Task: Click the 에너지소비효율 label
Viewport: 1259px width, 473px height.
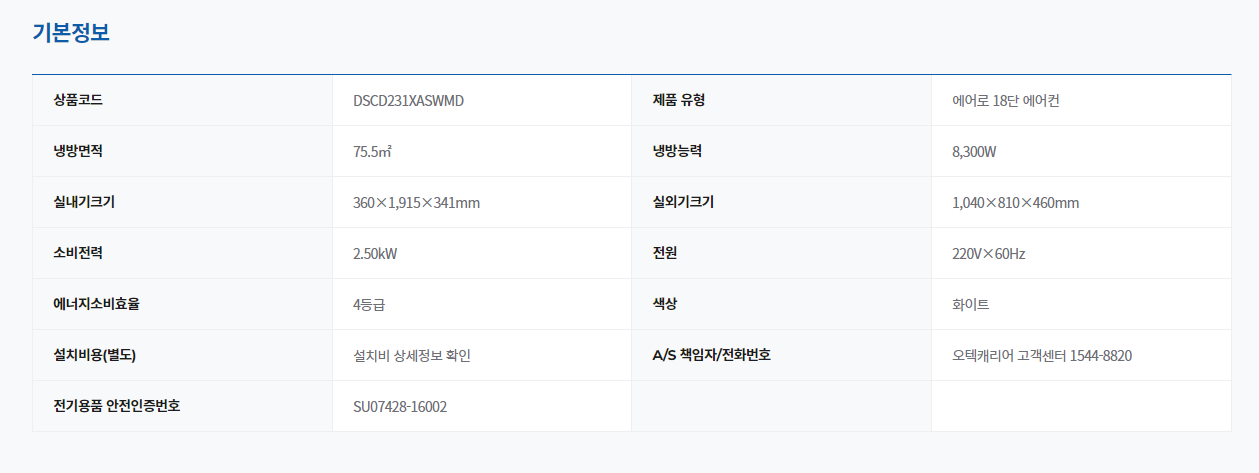Action: 96,304
